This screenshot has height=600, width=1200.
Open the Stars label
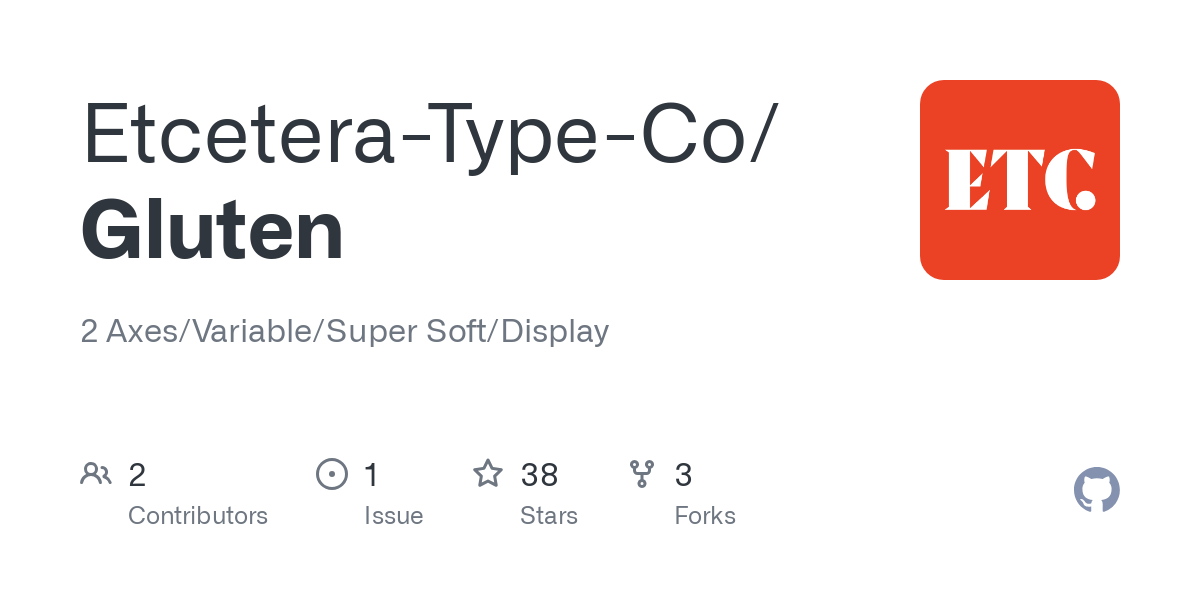(548, 516)
